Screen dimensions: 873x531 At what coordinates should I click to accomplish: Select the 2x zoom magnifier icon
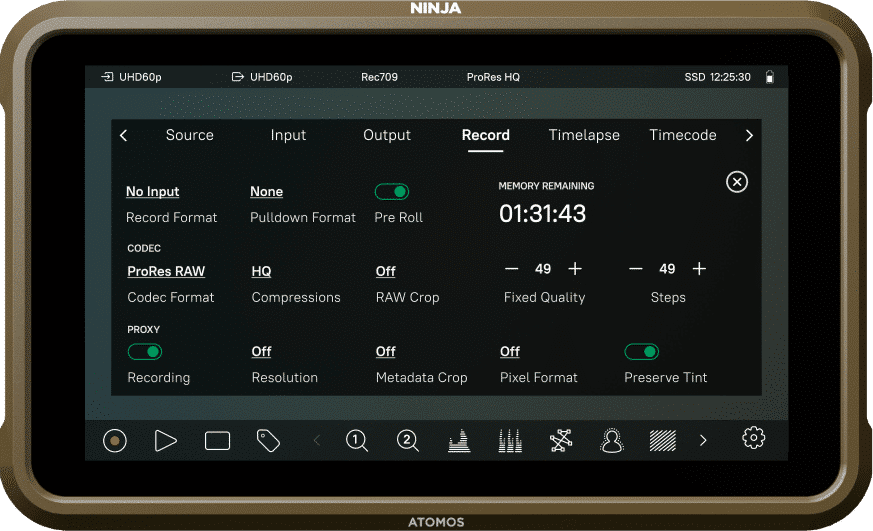[408, 440]
